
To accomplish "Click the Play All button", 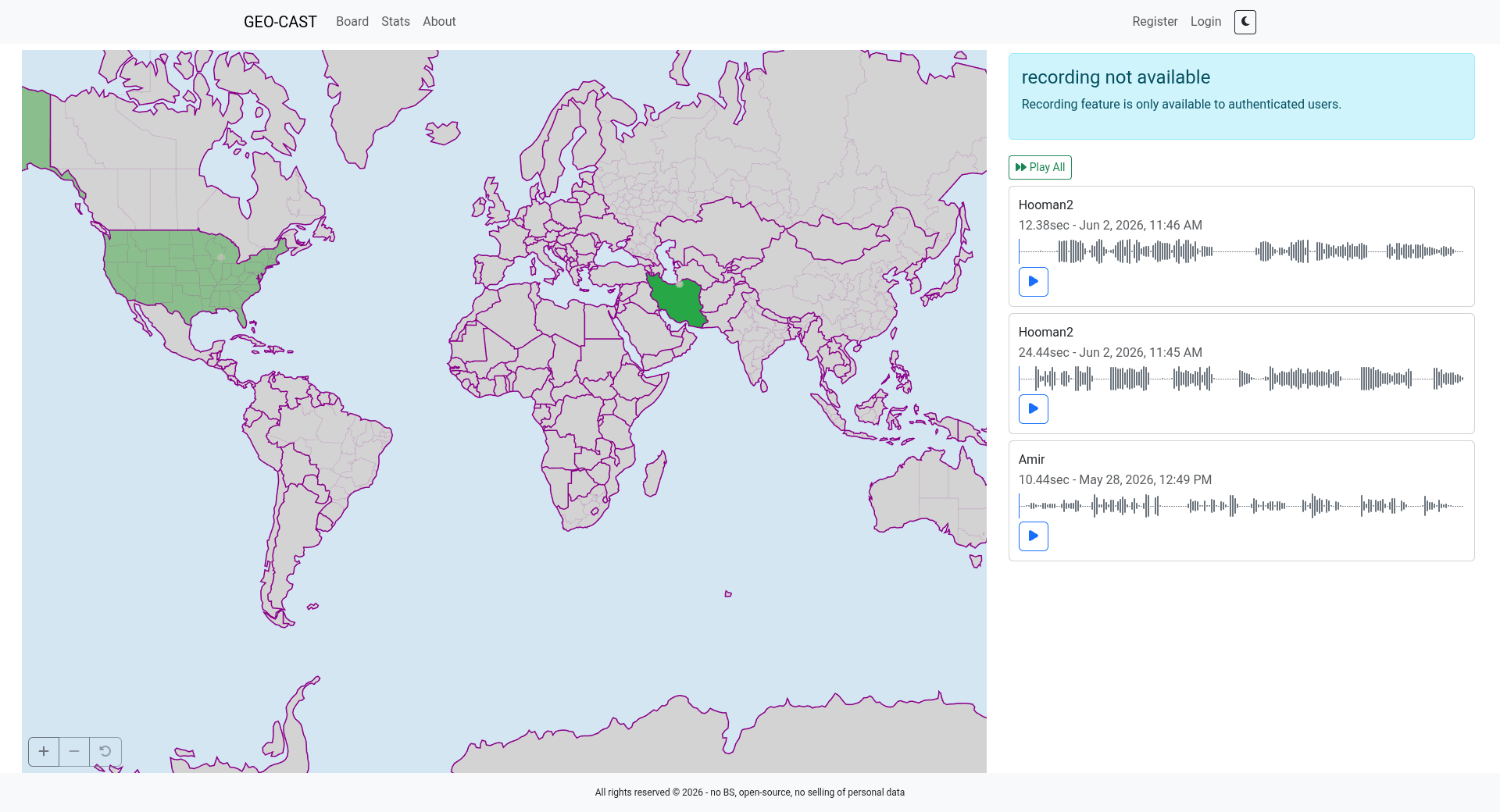I will coord(1040,167).
